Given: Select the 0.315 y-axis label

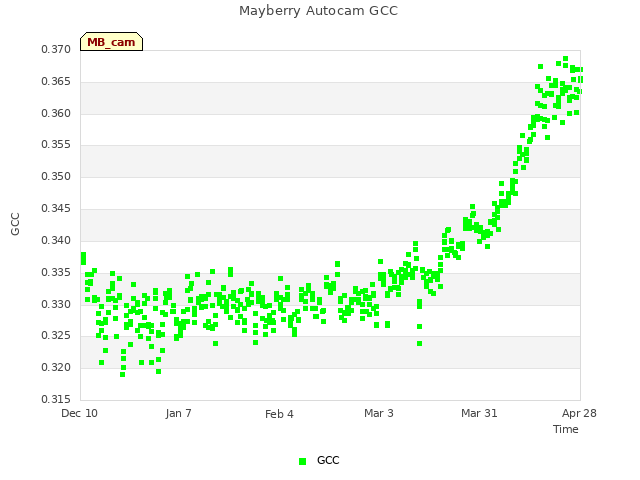Looking at the screenshot, I should 56,399.
